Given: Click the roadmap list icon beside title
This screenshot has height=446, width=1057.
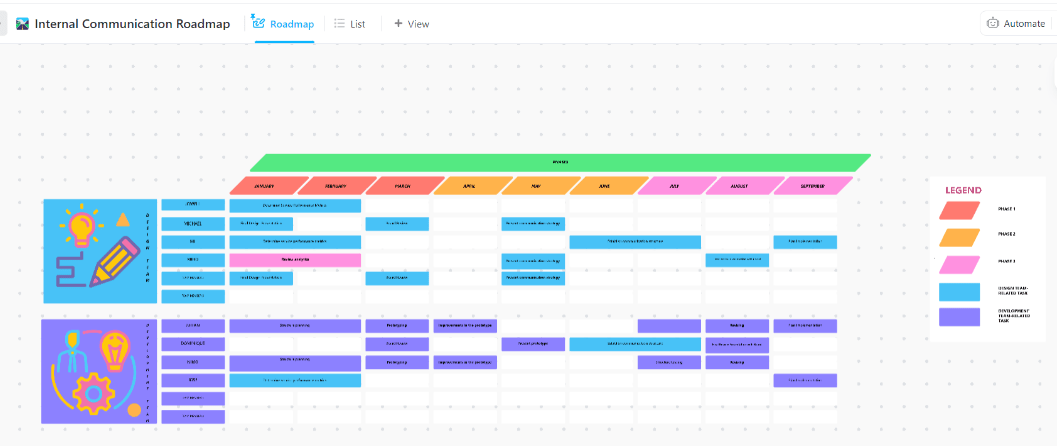Looking at the screenshot, I should coord(23,24).
